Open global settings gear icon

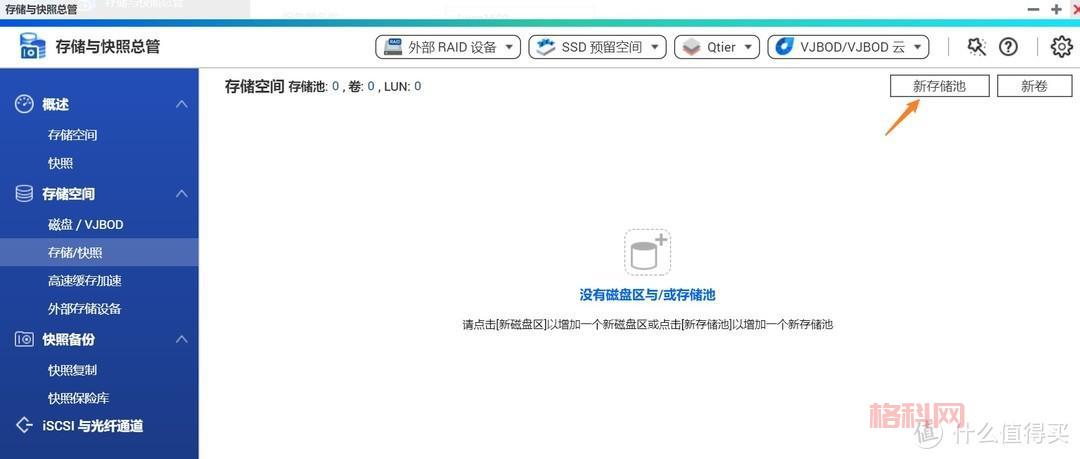point(1061,47)
